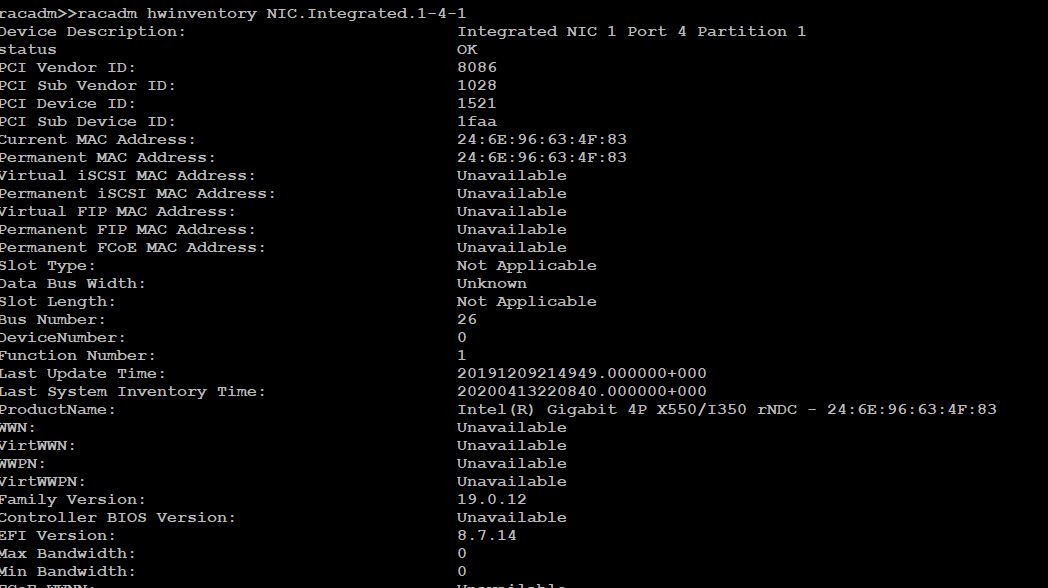Click the 'ProductName:' label

57,410
